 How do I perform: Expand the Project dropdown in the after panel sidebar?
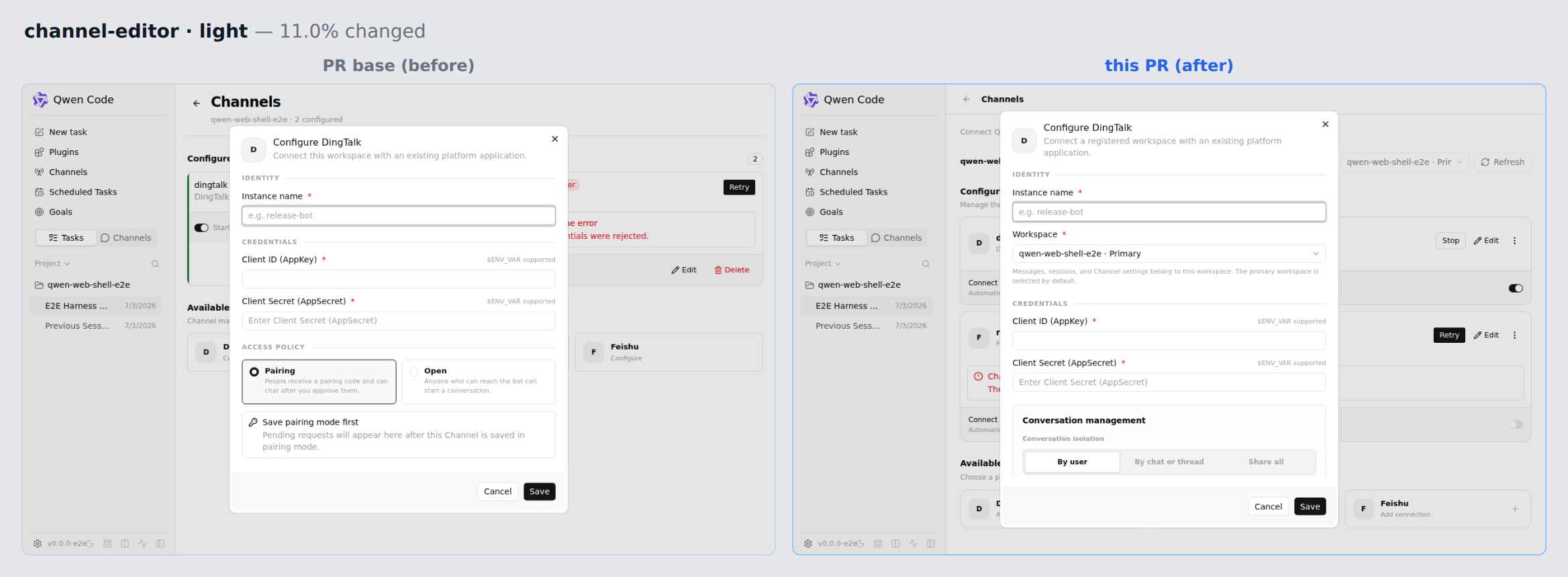tap(823, 264)
